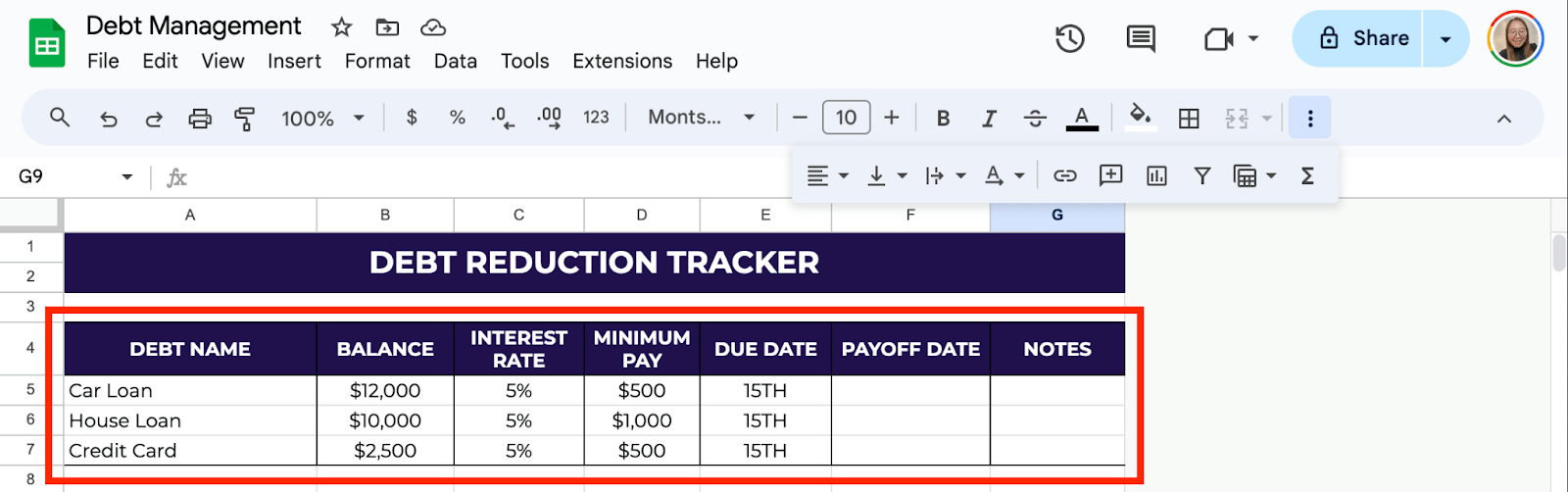Image resolution: width=1568 pixels, height=492 pixels.
Task: Open the comments history icon
Action: pyautogui.click(x=1141, y=39)
